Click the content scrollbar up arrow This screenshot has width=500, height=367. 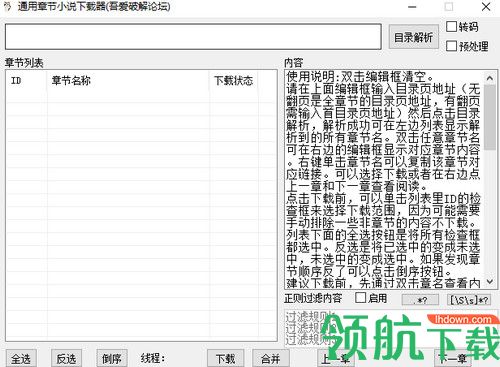coord(490,78)
